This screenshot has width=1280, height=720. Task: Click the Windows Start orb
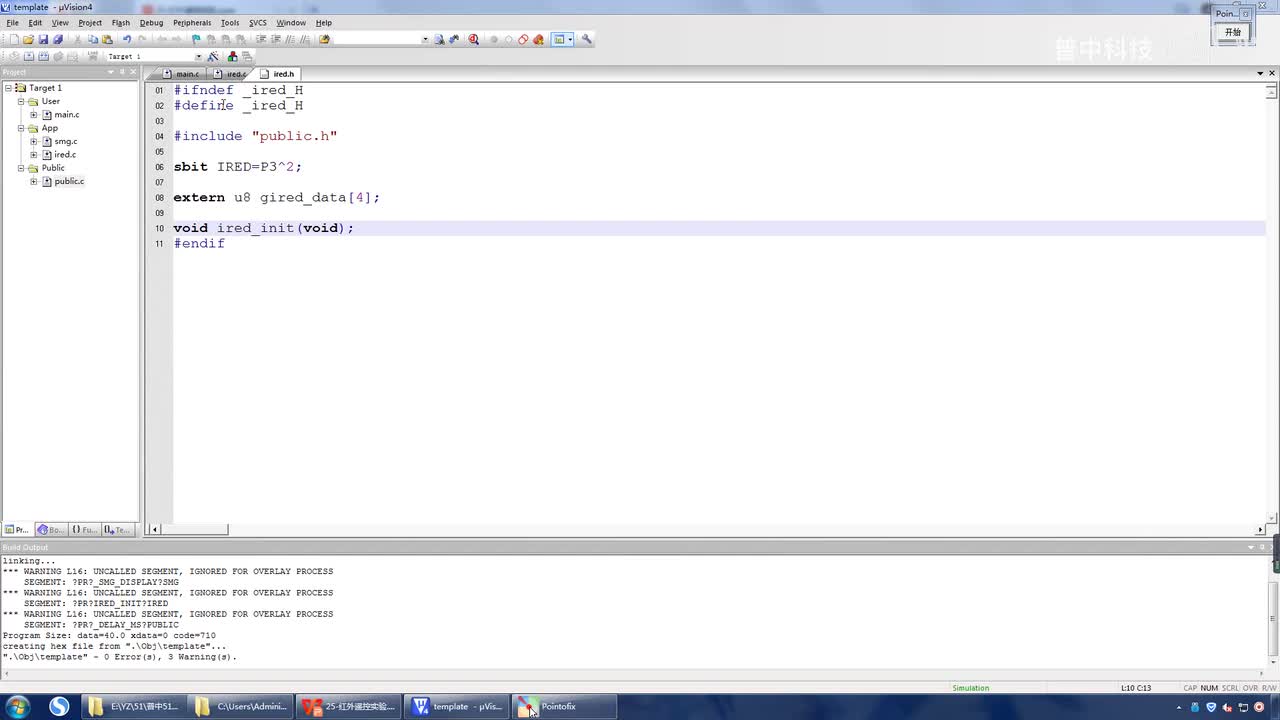(17, 706)
